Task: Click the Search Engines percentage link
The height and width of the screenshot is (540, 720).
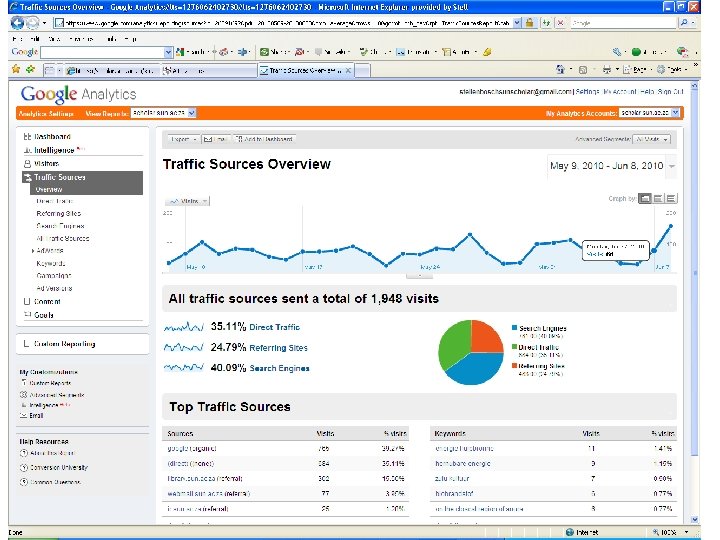Action: (279, 368)
